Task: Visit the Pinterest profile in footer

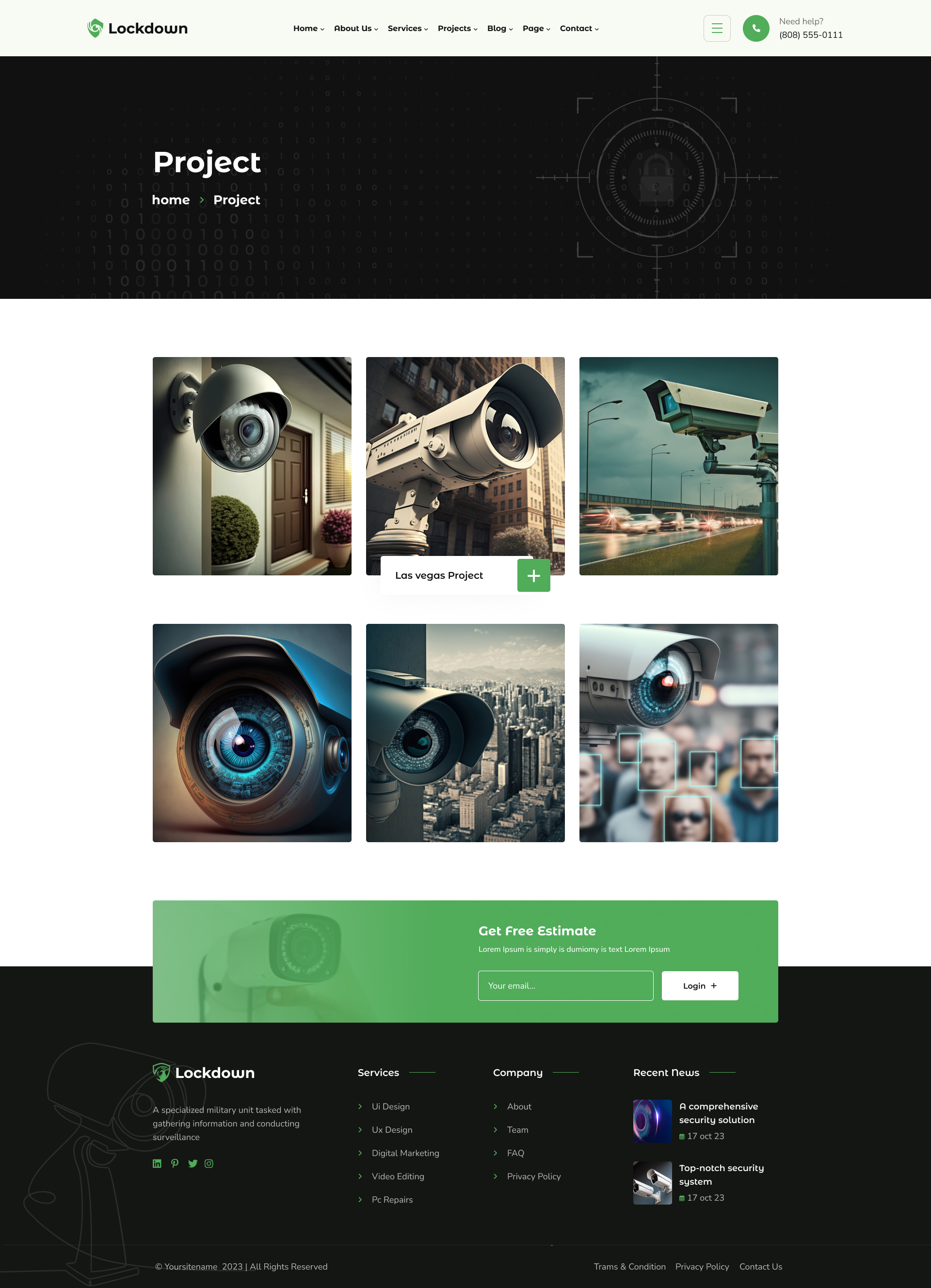Action: pyautogui.click(x=175, y=1163)
